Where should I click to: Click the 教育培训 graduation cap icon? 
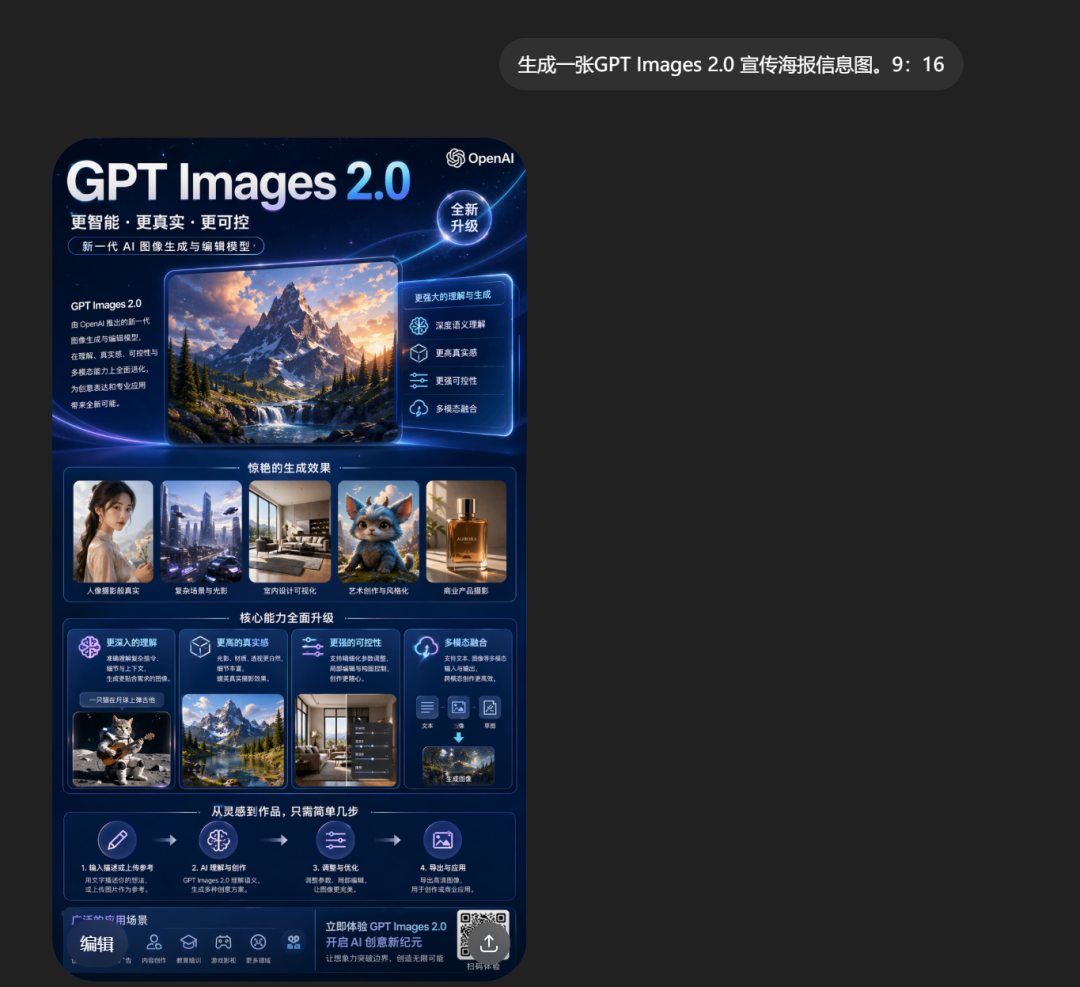[189, 942]
